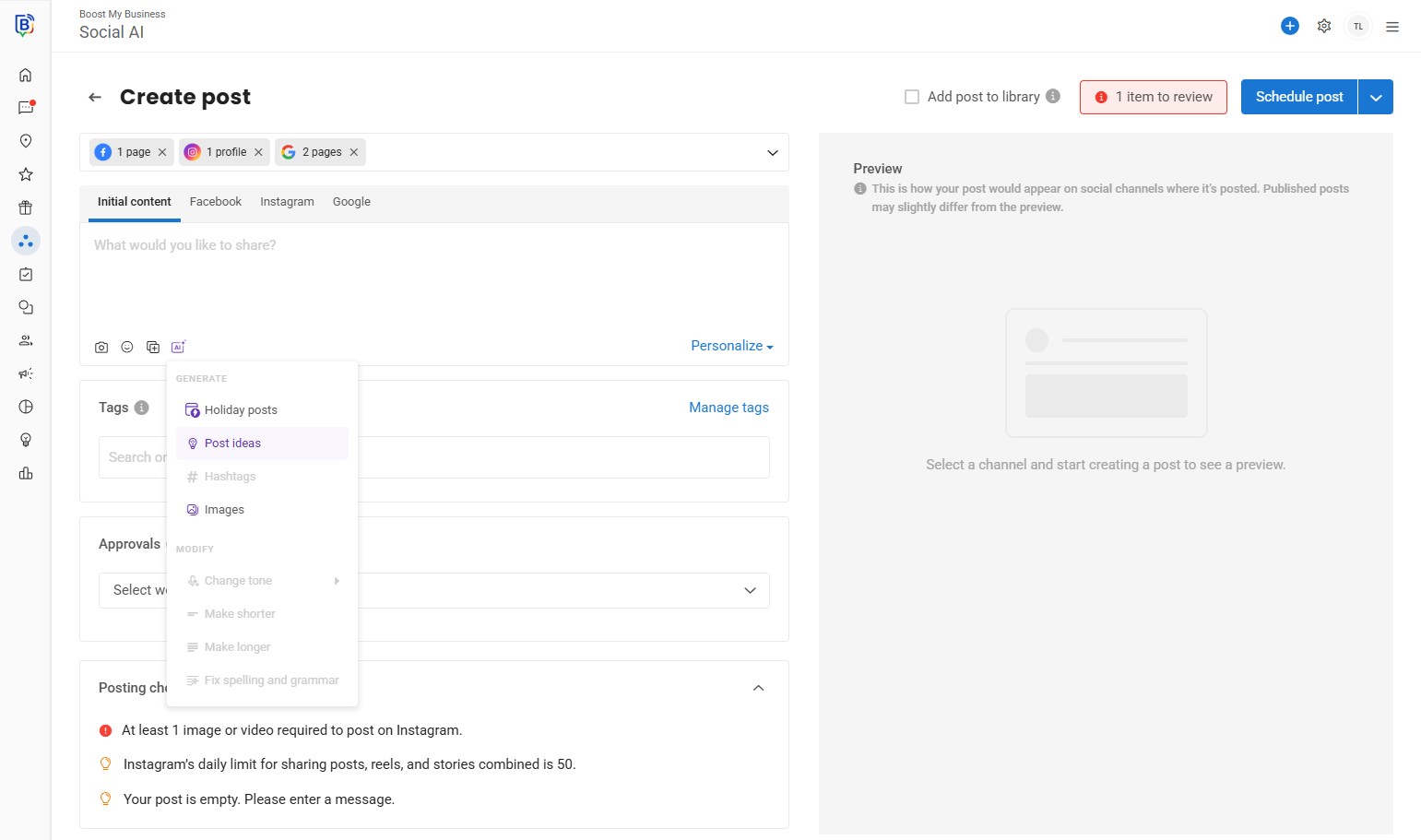Image resolution: width=1421 pixels, height=840 pixels.
Task: Click the AI assistant icon in composer
Action: pyautogui.click(x=178, y=347)
